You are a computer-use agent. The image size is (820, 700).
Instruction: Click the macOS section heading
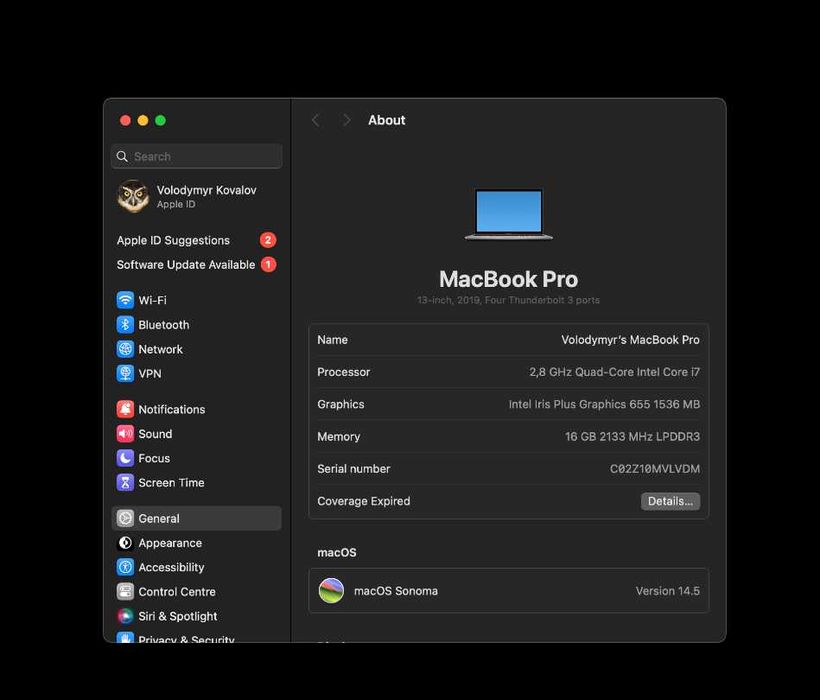click(x=336, y=553)
